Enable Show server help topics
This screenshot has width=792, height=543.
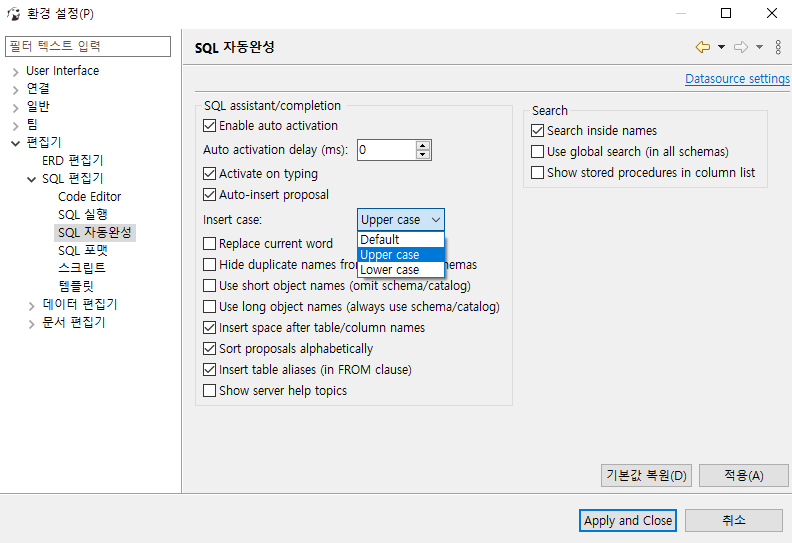click(x=210, y=391)
